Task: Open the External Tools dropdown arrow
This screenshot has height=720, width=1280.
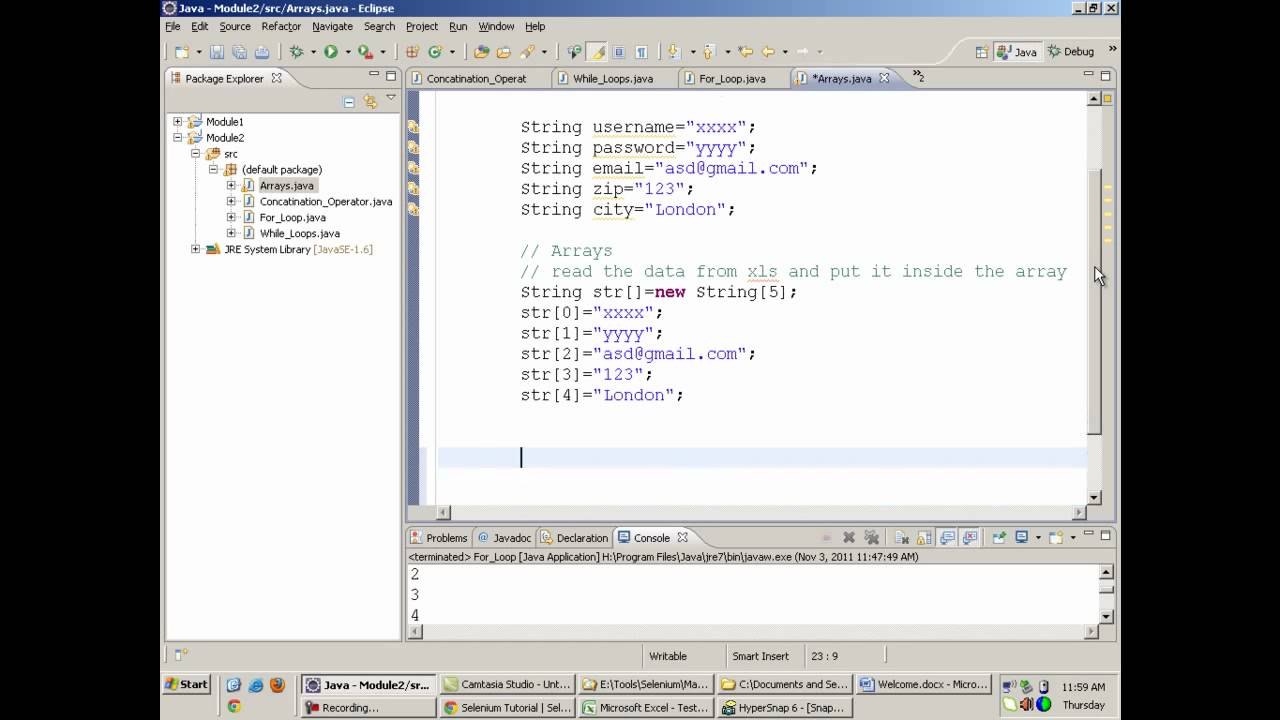Action: 383,52
